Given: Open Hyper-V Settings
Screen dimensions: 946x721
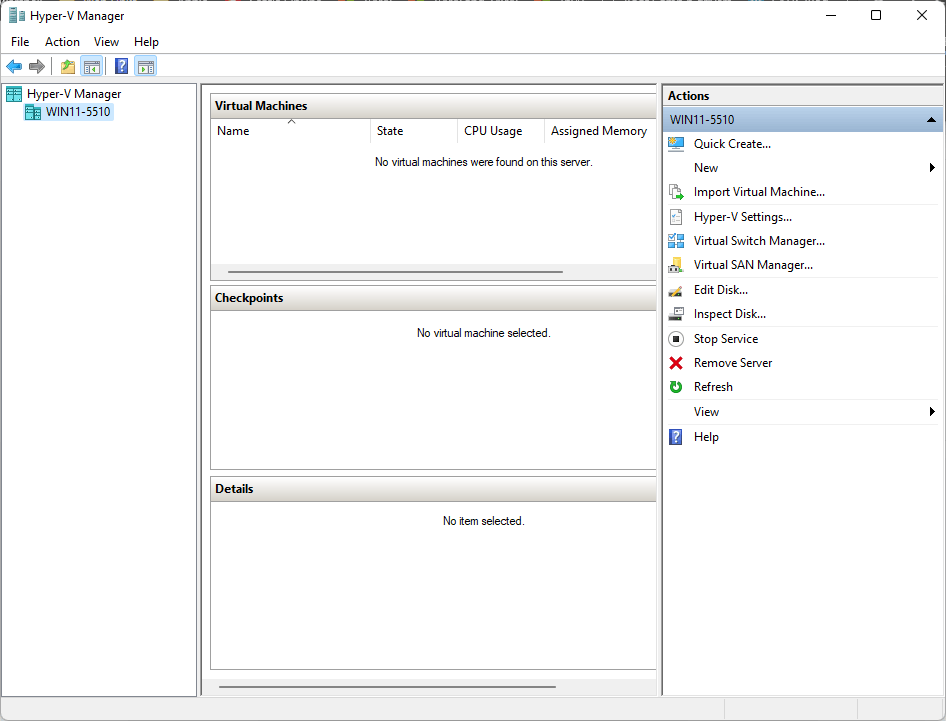Looking at the screenshot, I should [743, 217].
